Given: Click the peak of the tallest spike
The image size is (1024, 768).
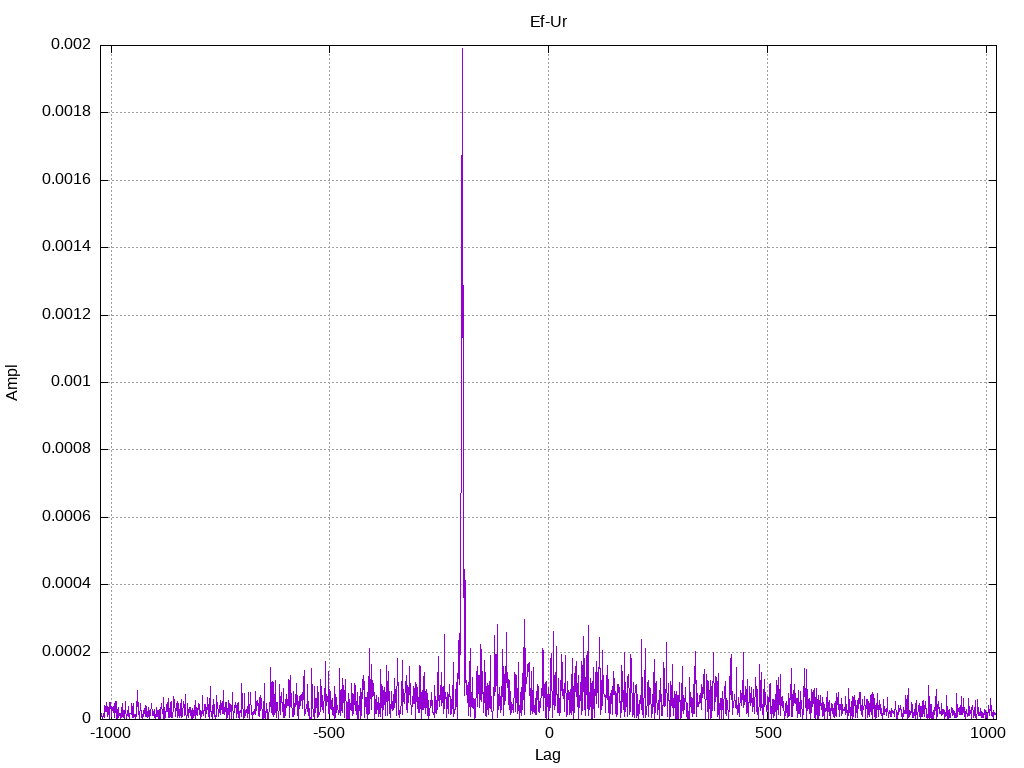Looking at the screenshot, I should (x=462, y=49).
